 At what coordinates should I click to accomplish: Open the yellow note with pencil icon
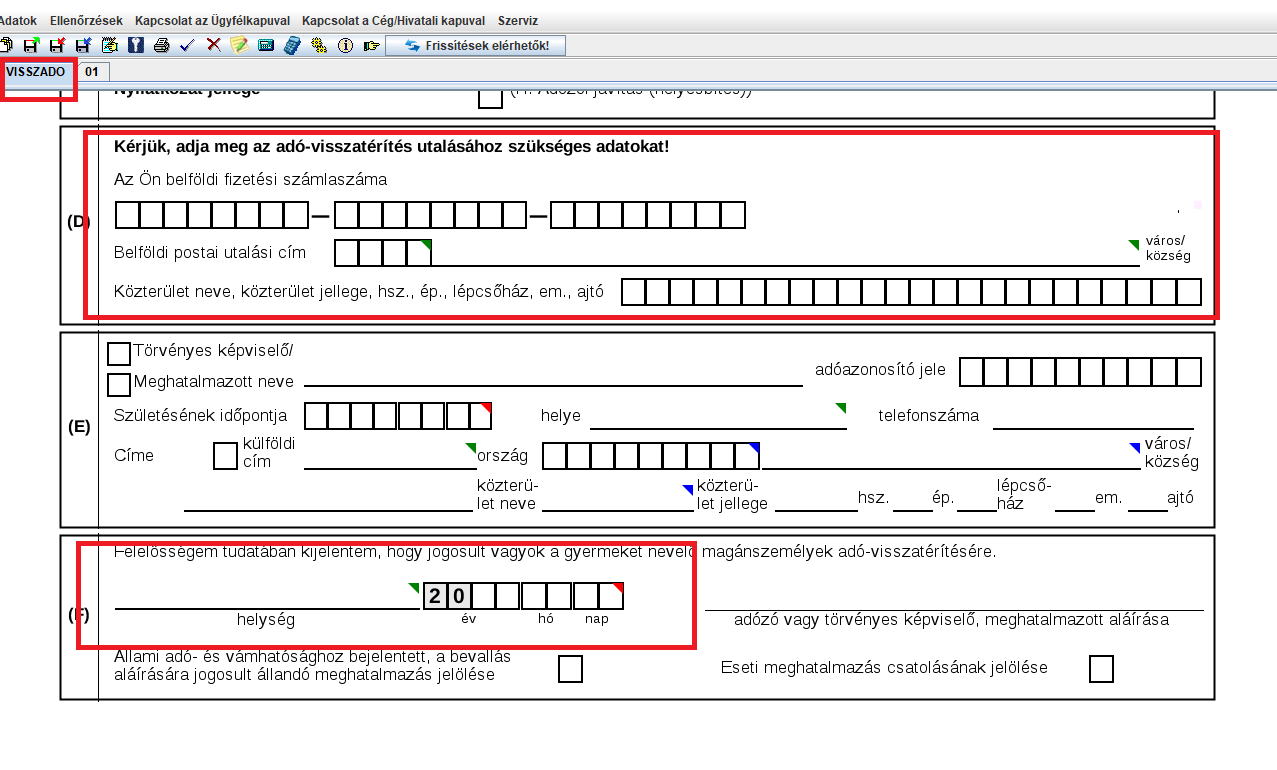coord(239,45)
